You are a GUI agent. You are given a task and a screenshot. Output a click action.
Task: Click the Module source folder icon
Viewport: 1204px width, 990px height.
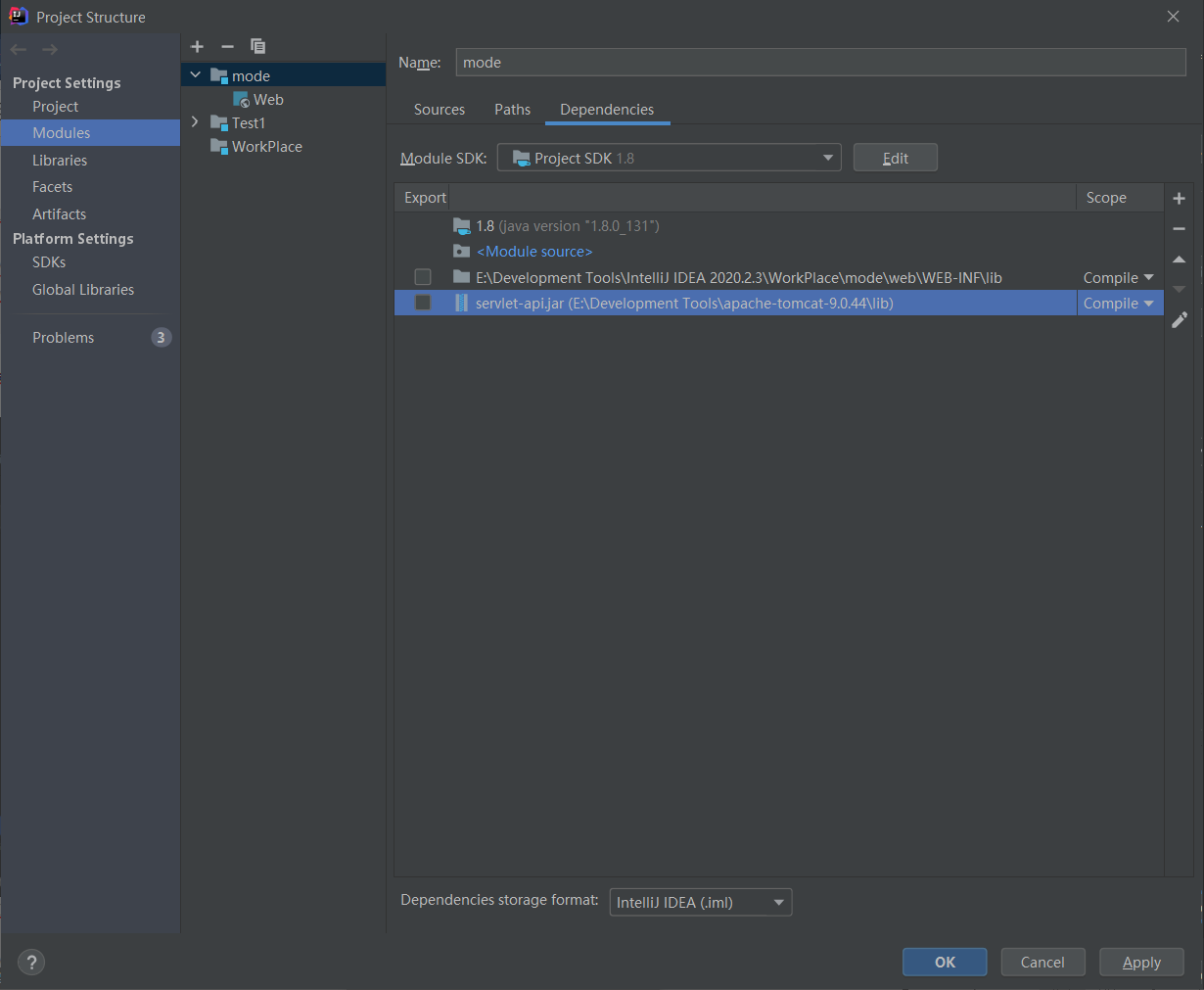coord(461,252)
